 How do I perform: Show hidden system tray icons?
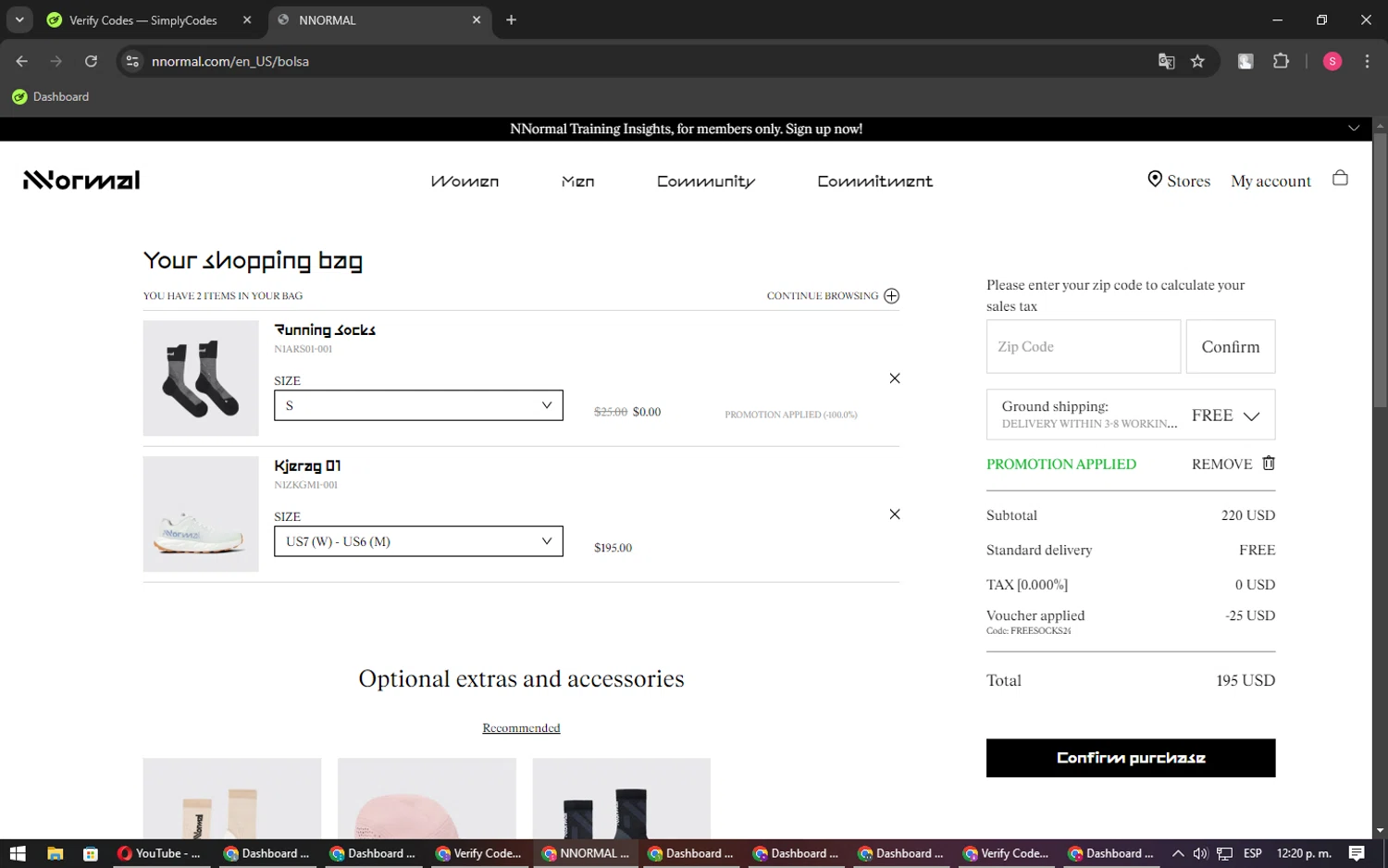(1178, 853)
